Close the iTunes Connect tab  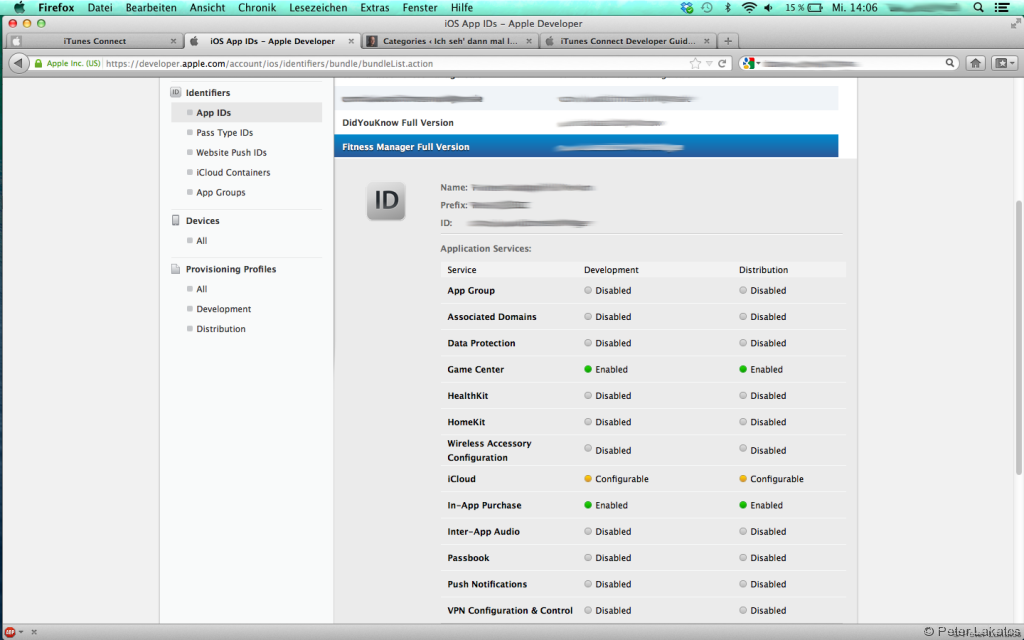[173, 40]
